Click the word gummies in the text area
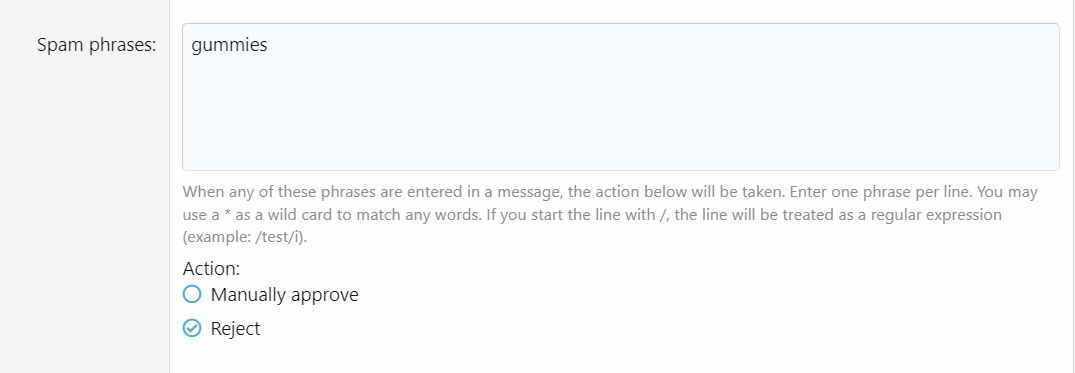1075x373 pixels. (230, 46)
